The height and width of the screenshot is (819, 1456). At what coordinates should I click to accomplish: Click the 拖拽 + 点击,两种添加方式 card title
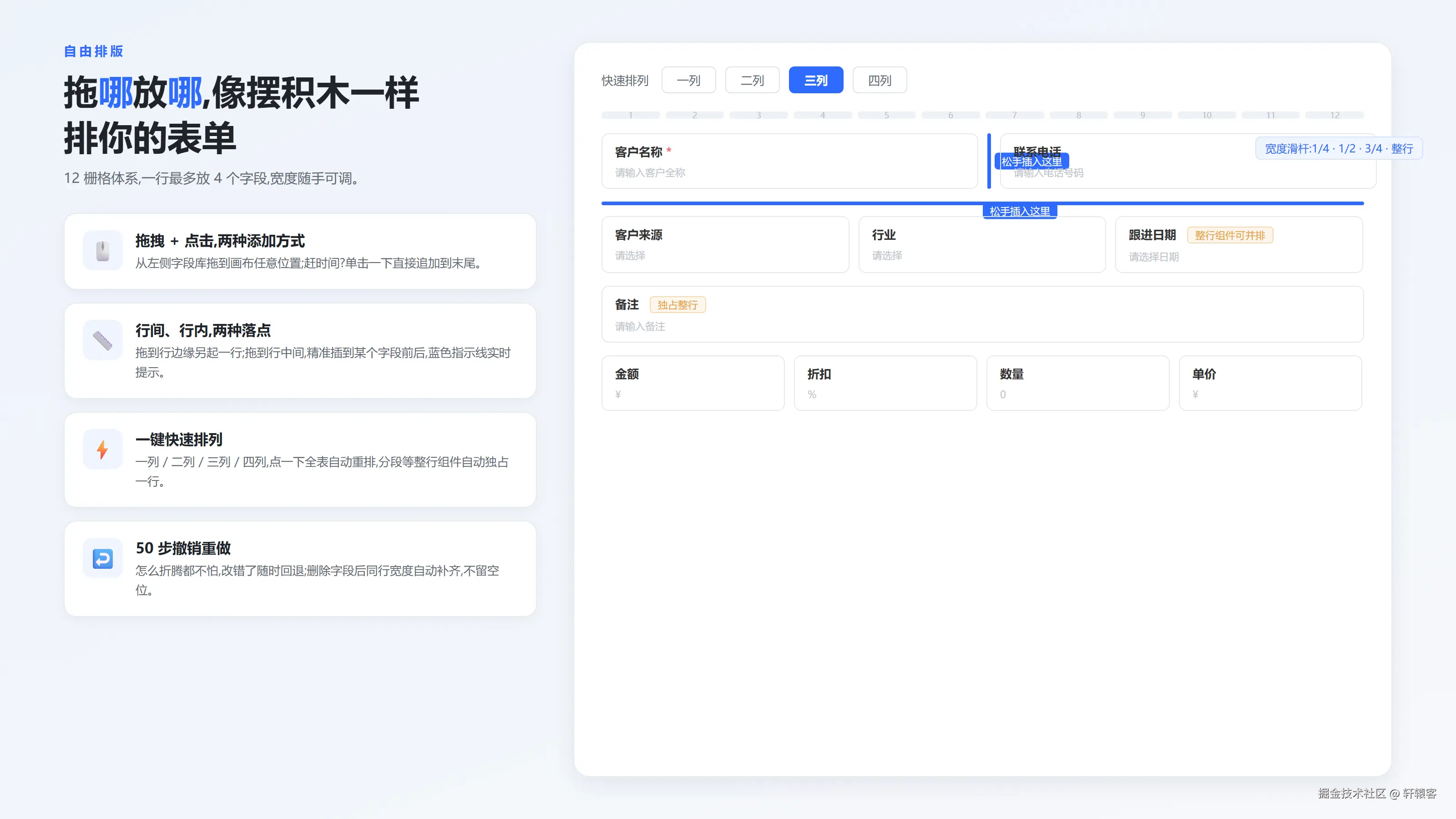(220, 241)
